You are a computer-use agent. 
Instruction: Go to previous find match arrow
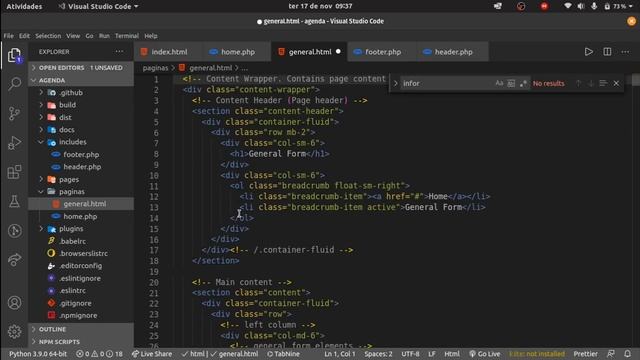[x=578, y=83]
